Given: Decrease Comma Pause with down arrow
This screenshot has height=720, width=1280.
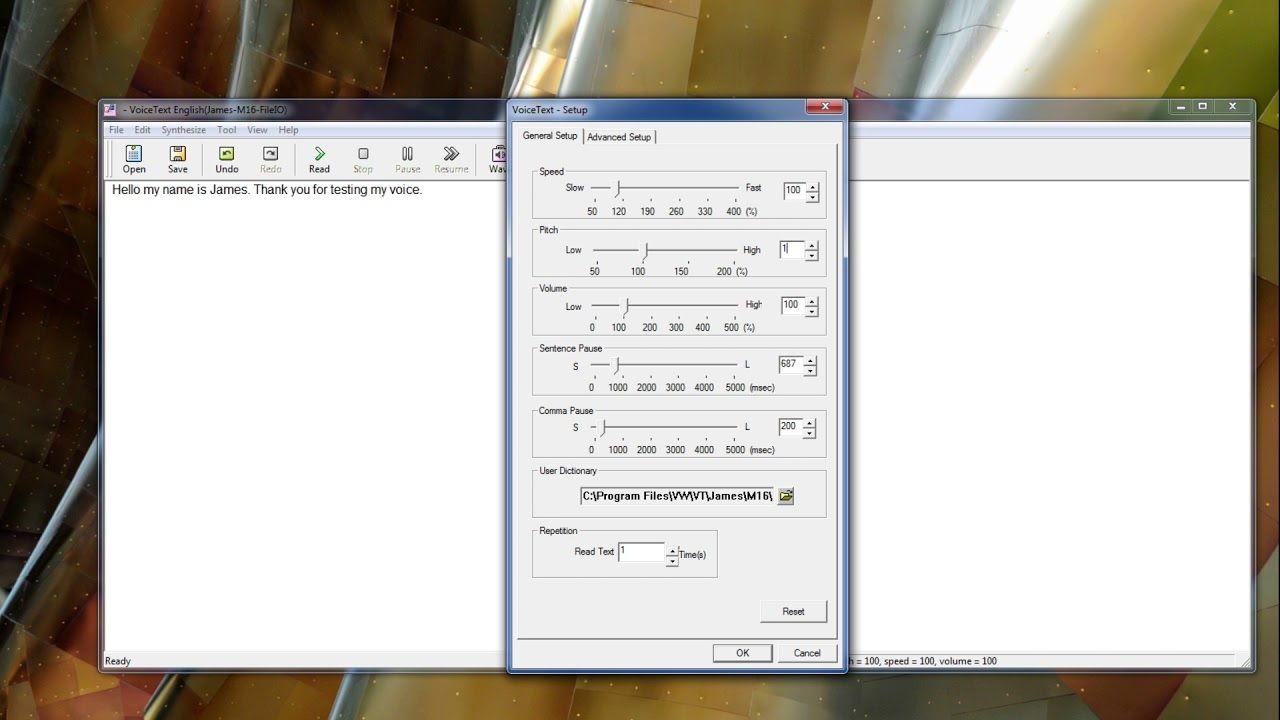Looking at the screenshot, I should tap(810, 433).
